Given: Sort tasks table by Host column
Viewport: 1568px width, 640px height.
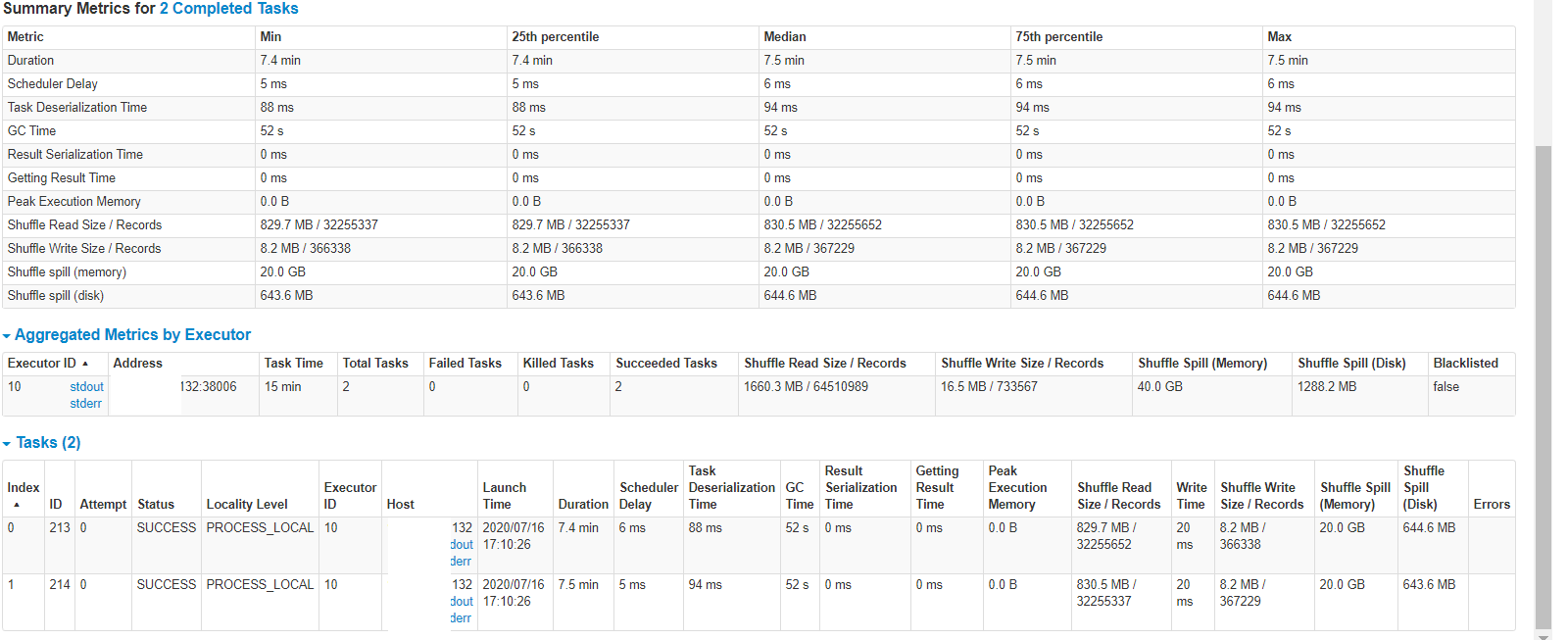Looking at the screenshot, I should pyautogui.click(x=401, y=505).
